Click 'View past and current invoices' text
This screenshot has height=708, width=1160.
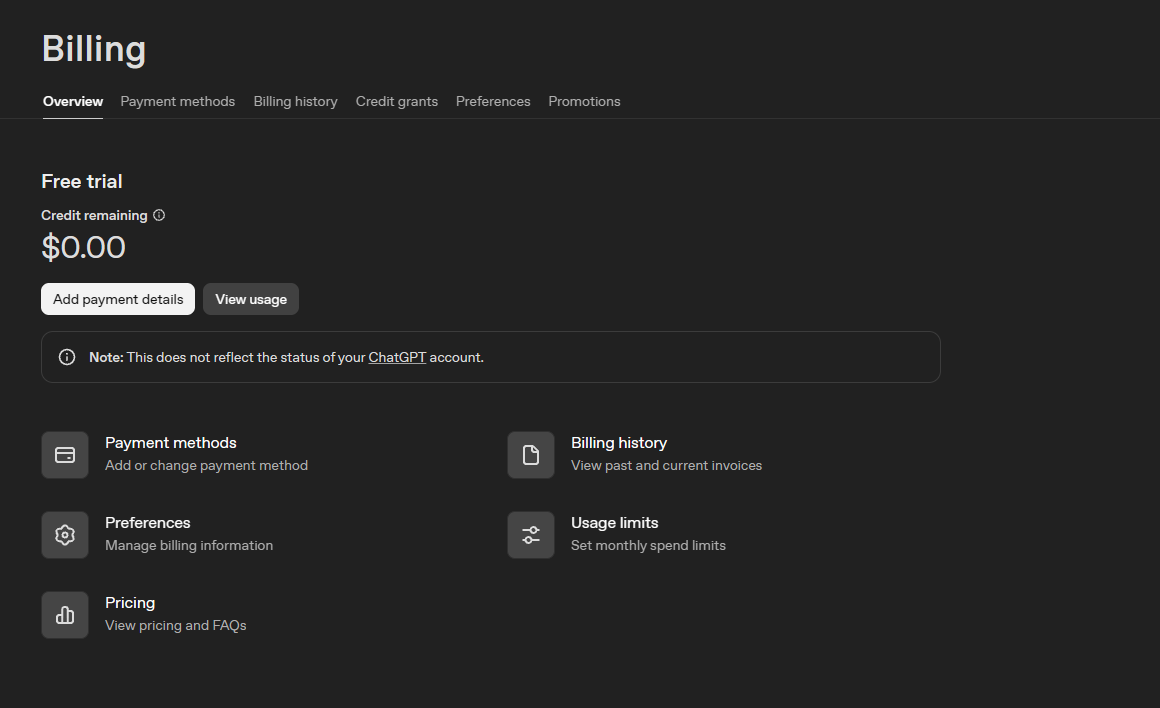pos(667,465)
